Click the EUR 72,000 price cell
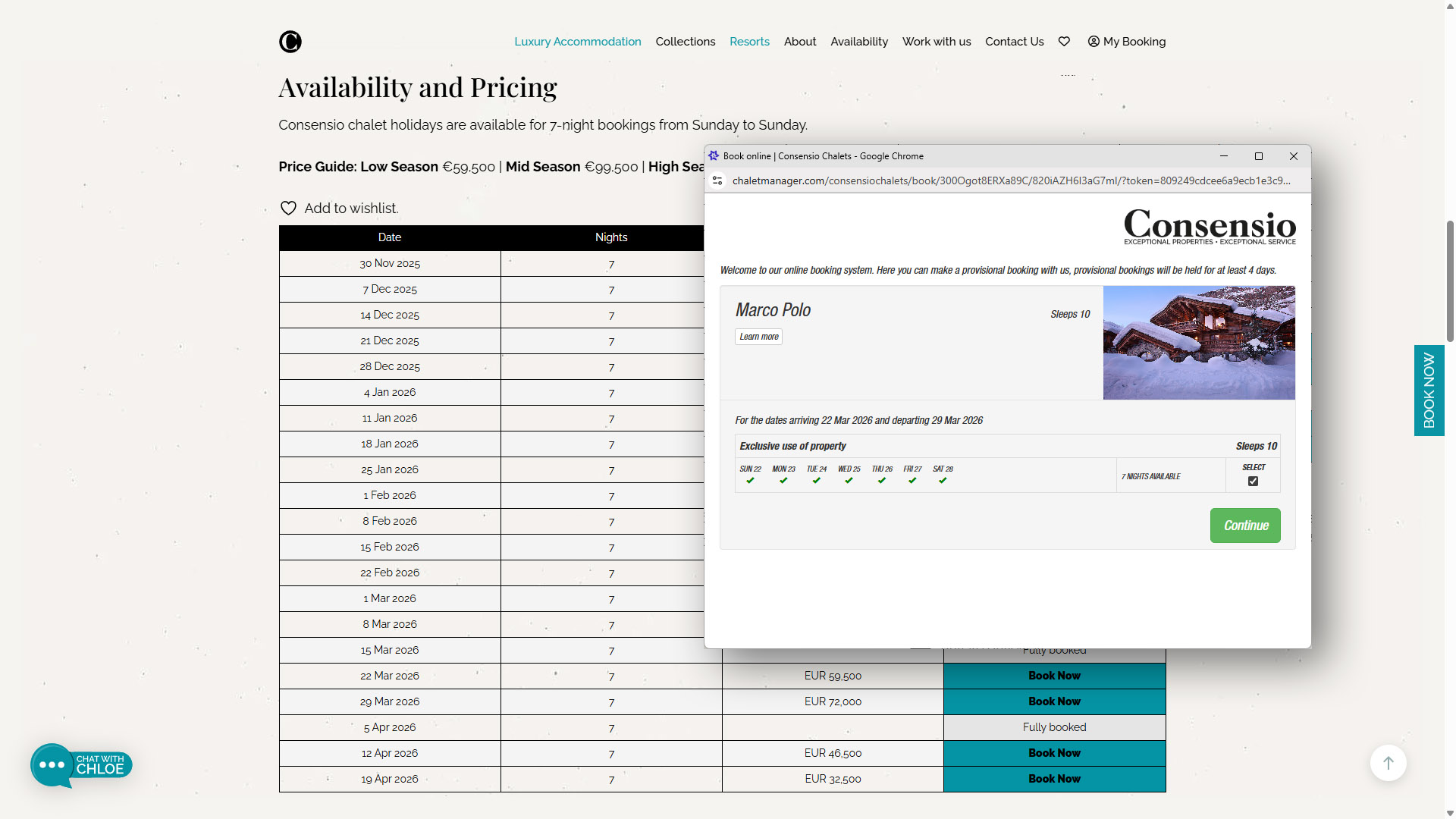The height and width of the screenshot is (819, 1456). point(833,701)
